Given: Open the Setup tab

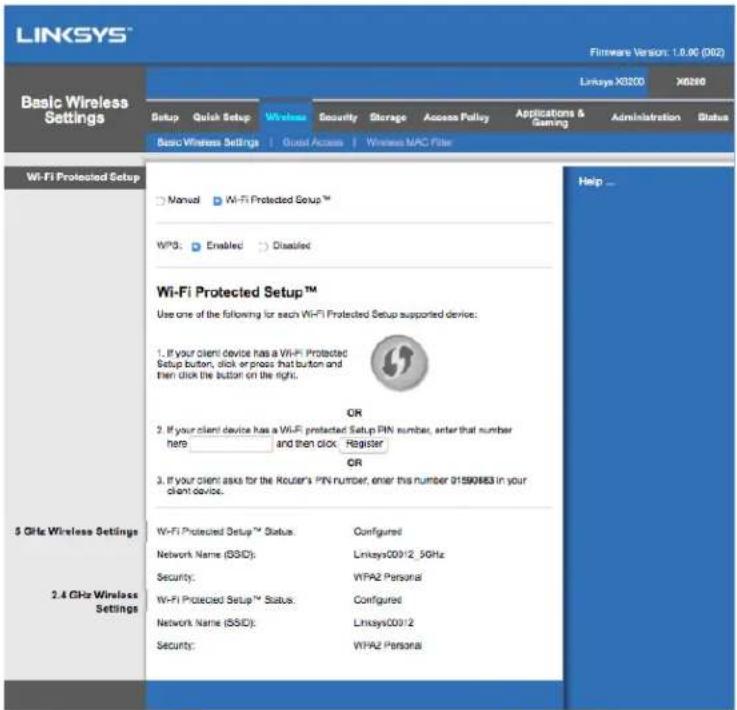Looking at the screenshot, I should (x=165, y=117).
